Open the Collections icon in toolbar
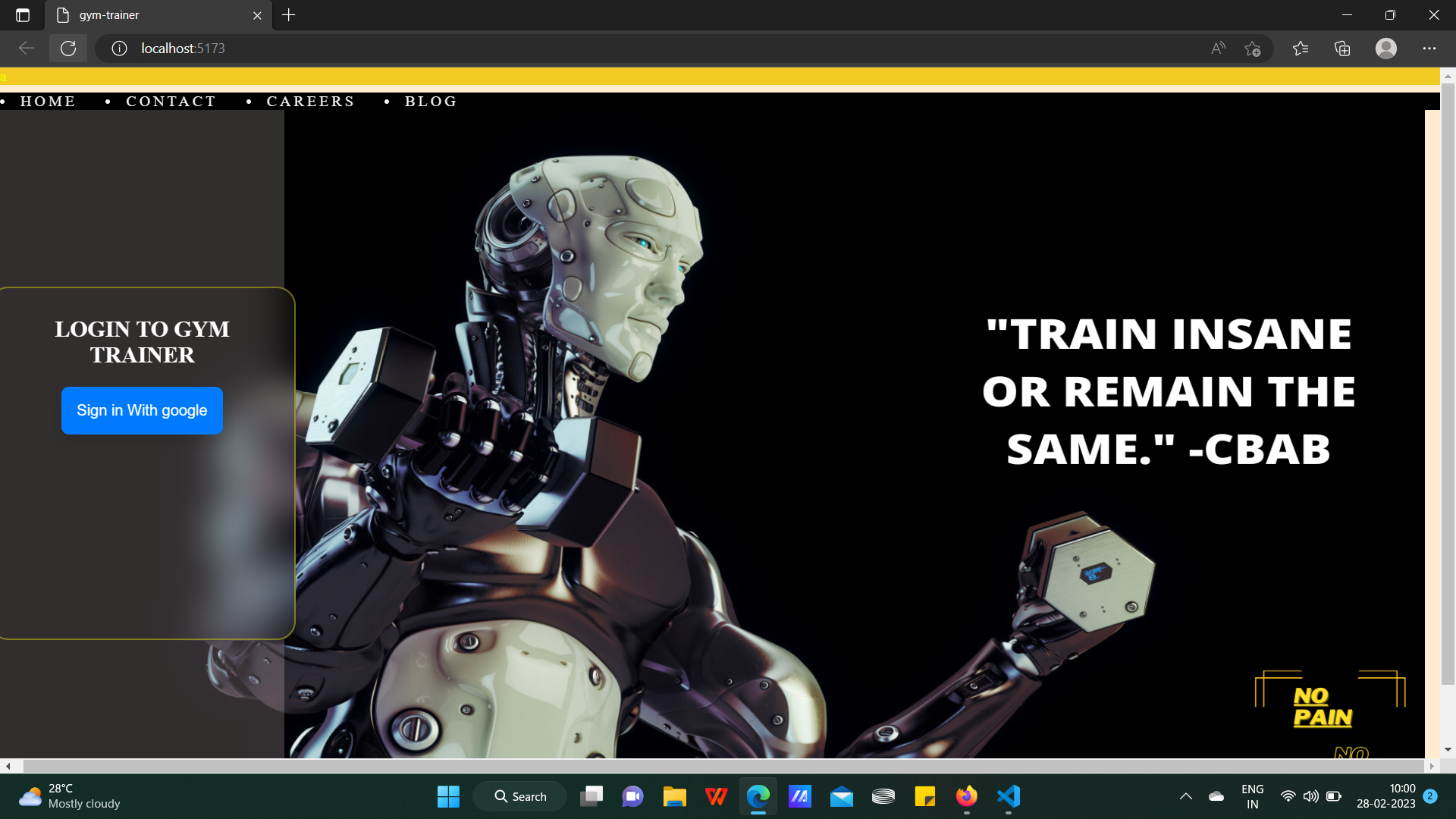 tap(1342, 49)
